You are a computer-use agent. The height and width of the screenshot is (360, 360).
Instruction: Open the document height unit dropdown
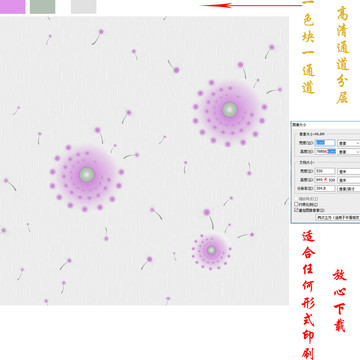pyautogui.click(x=349, y=180)
